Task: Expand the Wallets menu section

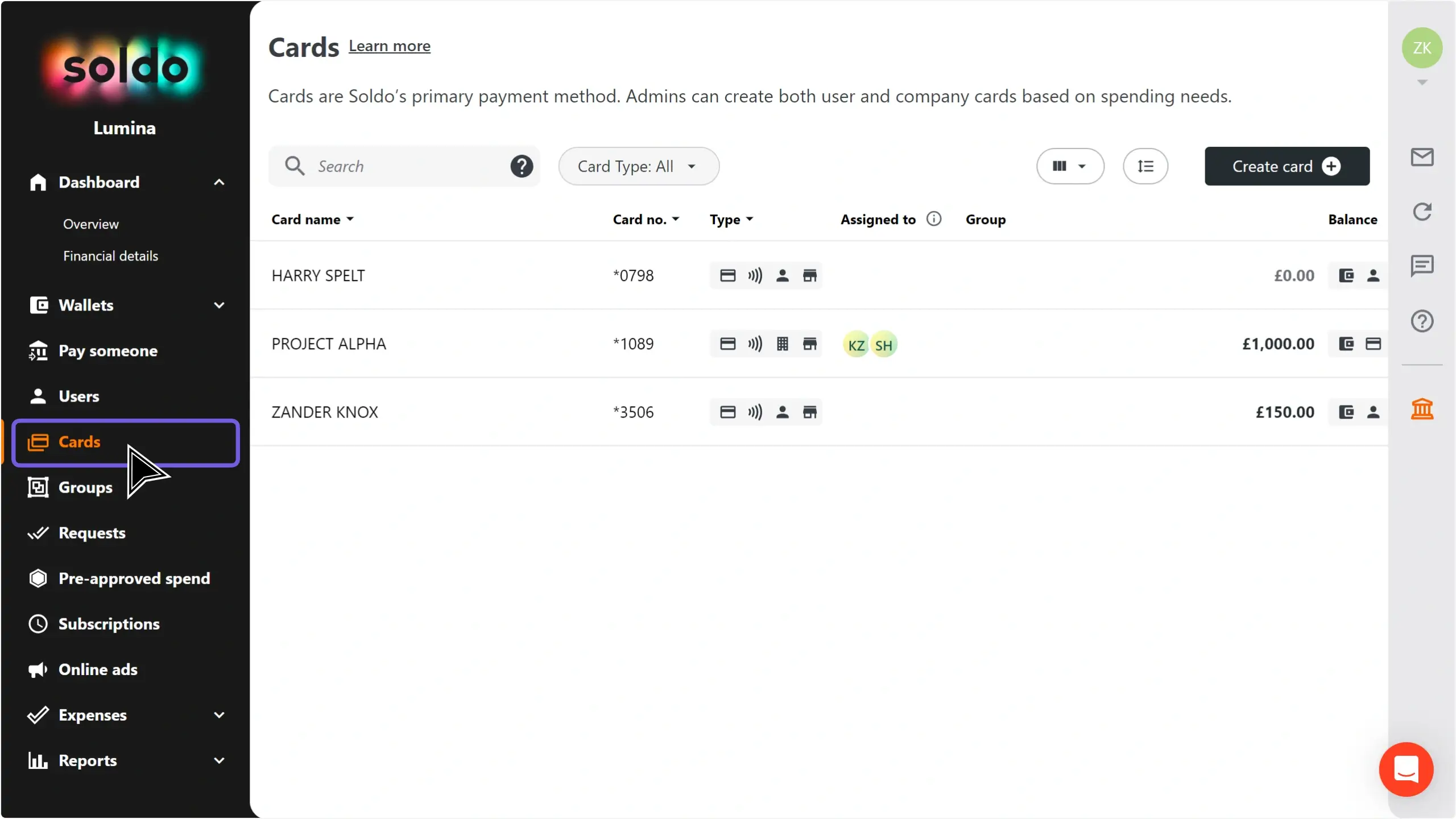Action: coord(219,305)
